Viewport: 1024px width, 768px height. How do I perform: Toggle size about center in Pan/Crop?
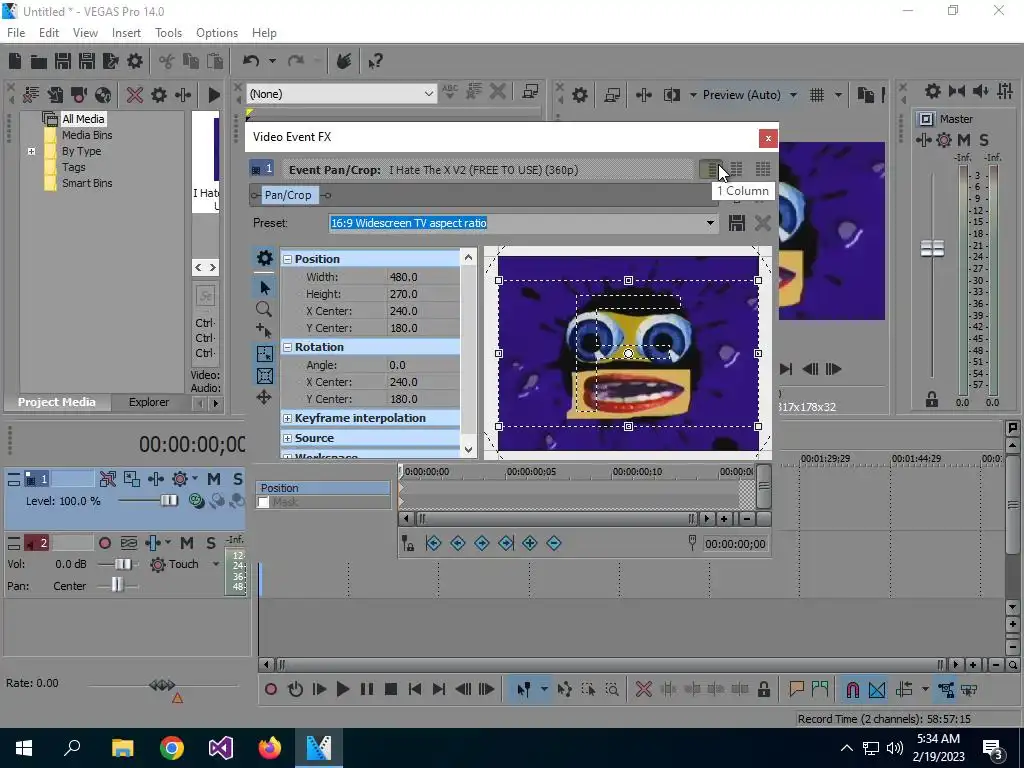coord(264,376)
